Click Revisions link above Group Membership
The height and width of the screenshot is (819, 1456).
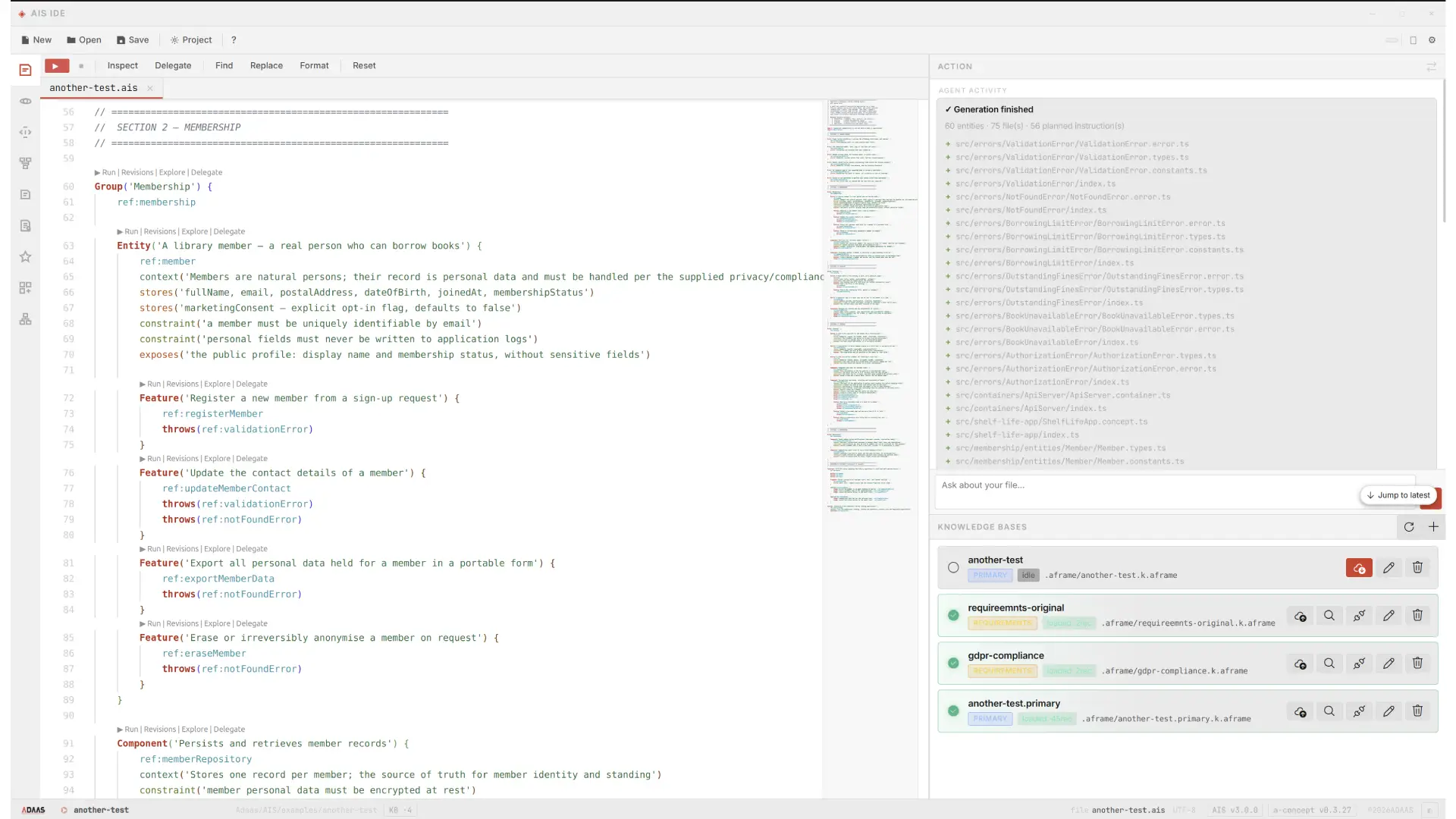pyautogui.click(x=137, y=172)
